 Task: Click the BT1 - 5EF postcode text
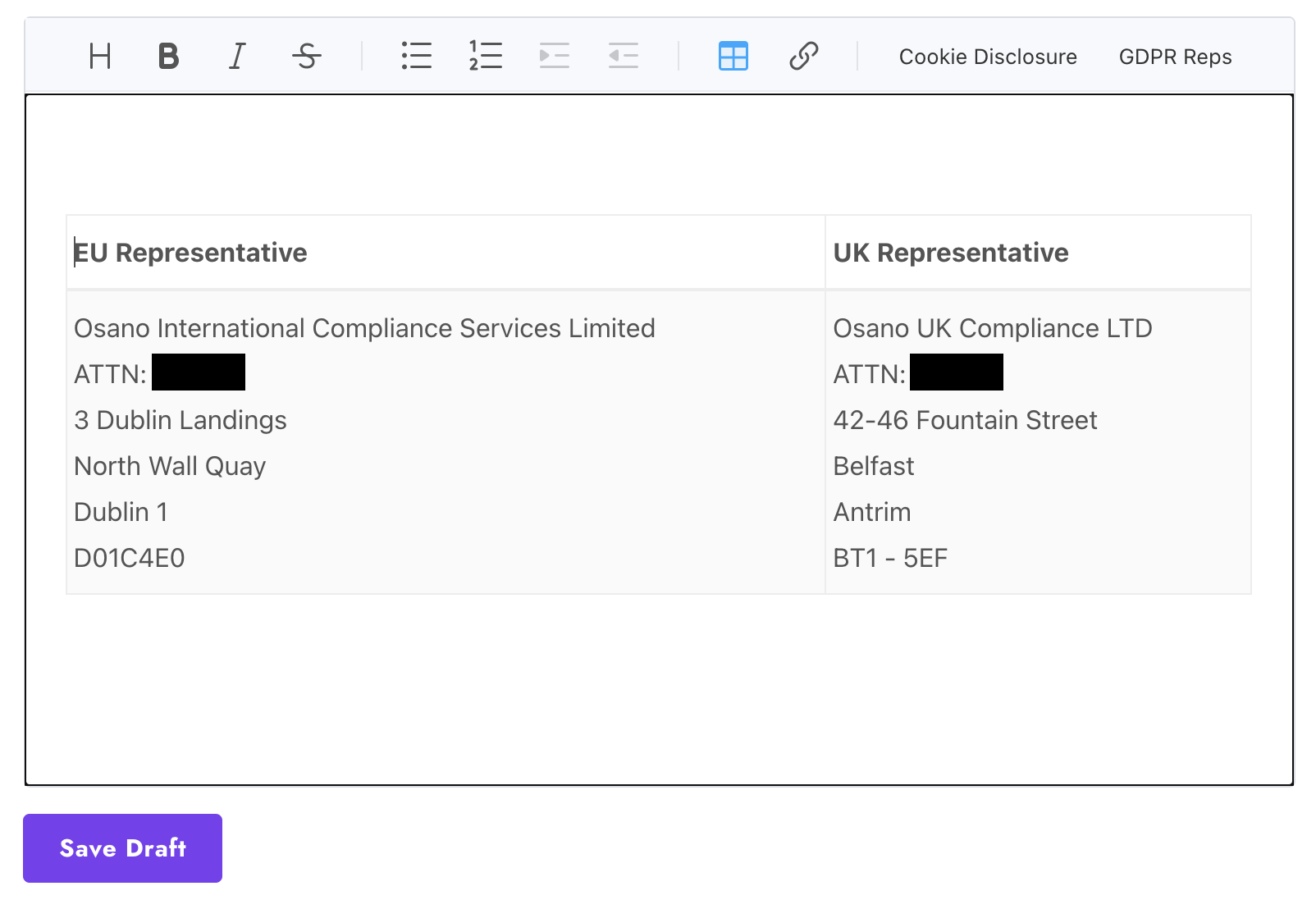tap(890, 558)
